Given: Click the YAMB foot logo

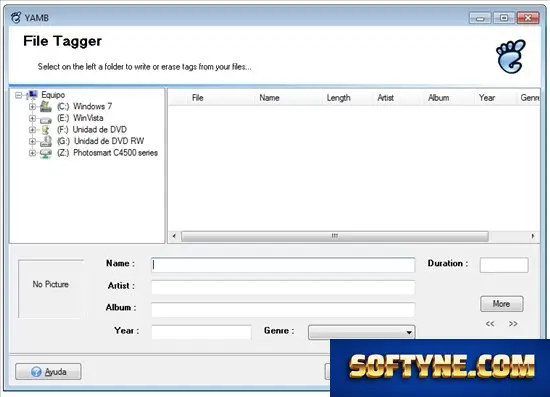Looking at the screenshot, I should [x=511, y=56].
